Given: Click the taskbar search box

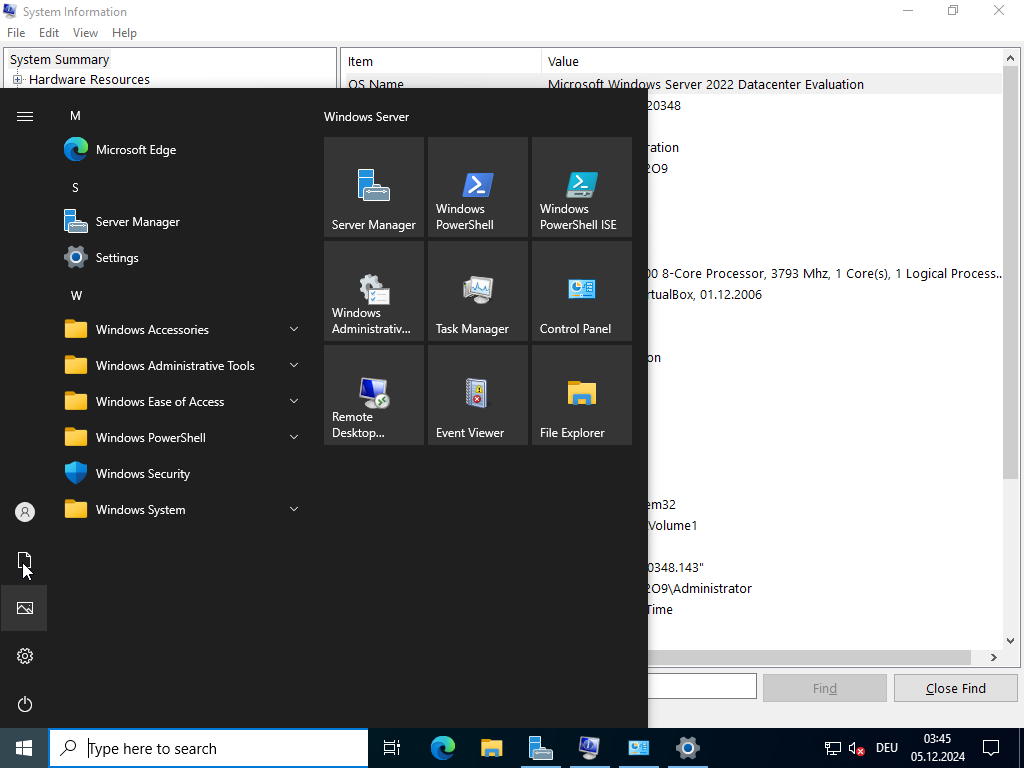Looking at the screenshot, I should (x=209, y=748).
